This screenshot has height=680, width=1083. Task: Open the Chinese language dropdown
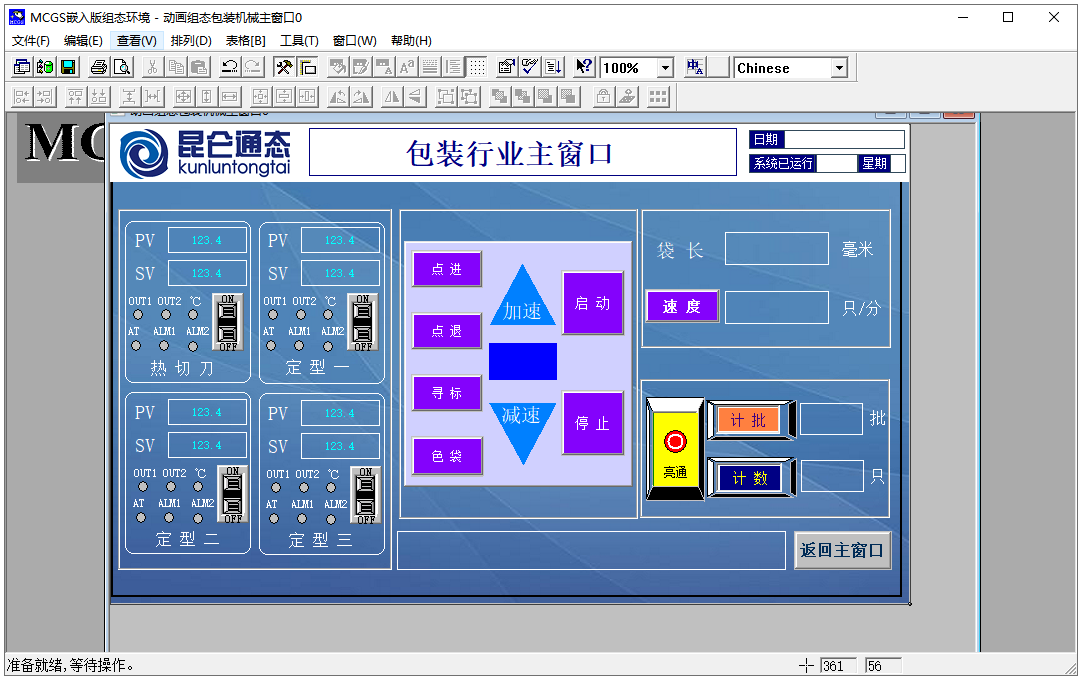tap(839, 68)
